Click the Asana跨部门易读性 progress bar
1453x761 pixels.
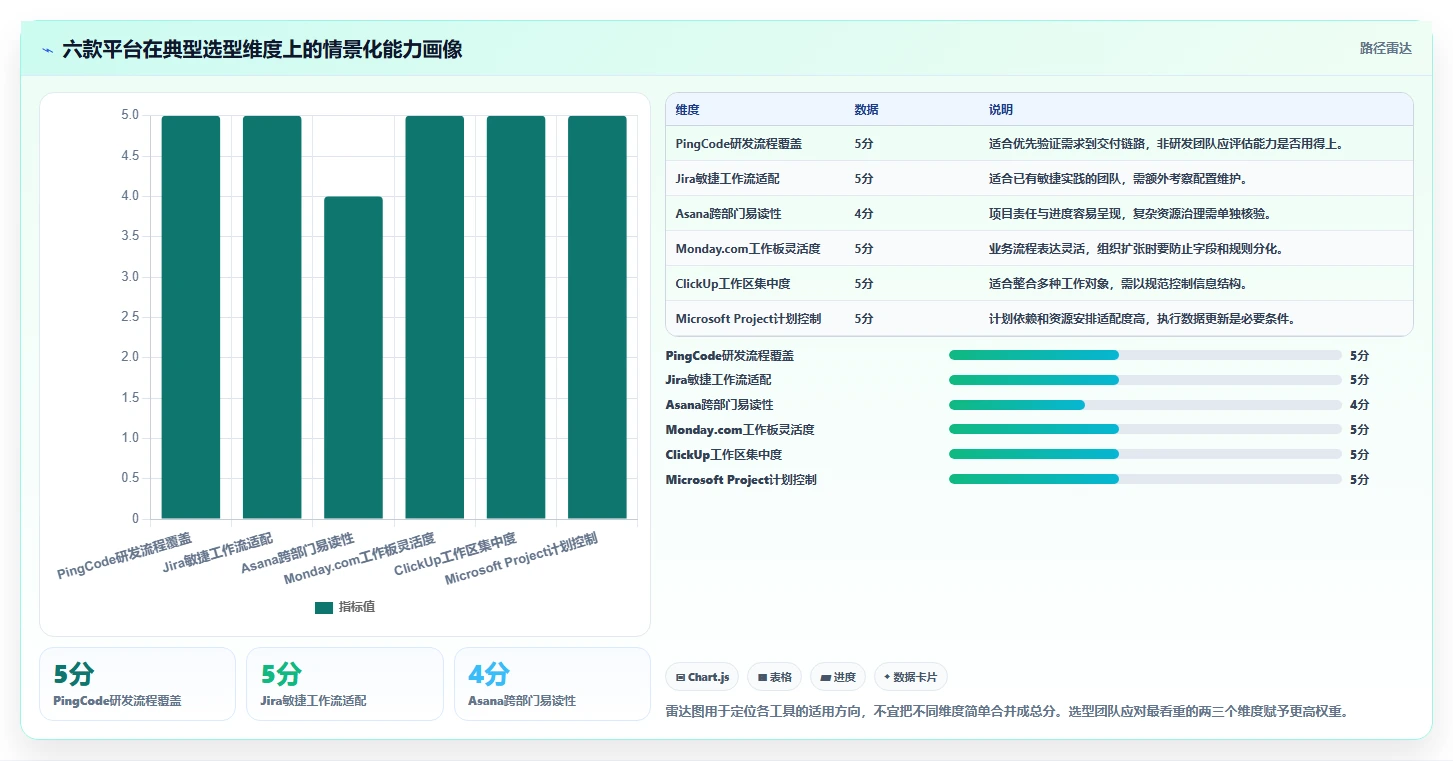pos(1145,405)
